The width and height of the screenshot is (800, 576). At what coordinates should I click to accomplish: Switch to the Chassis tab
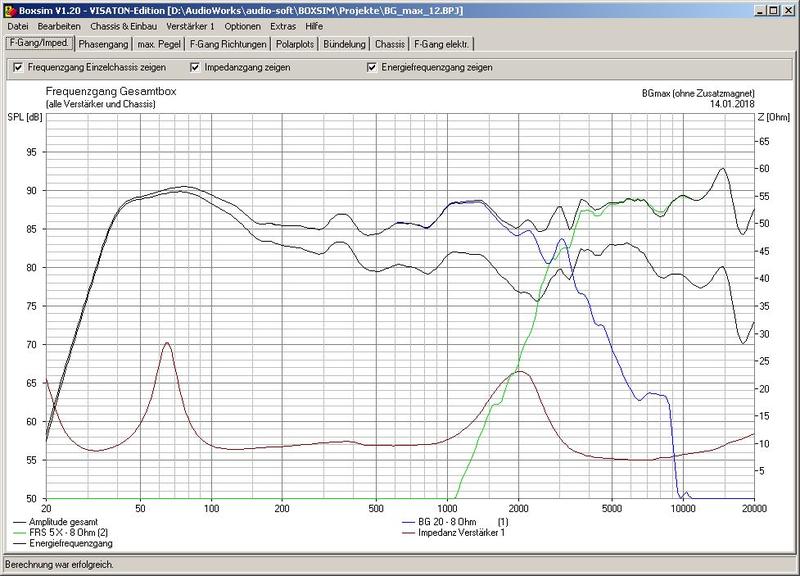pos(390,44)
